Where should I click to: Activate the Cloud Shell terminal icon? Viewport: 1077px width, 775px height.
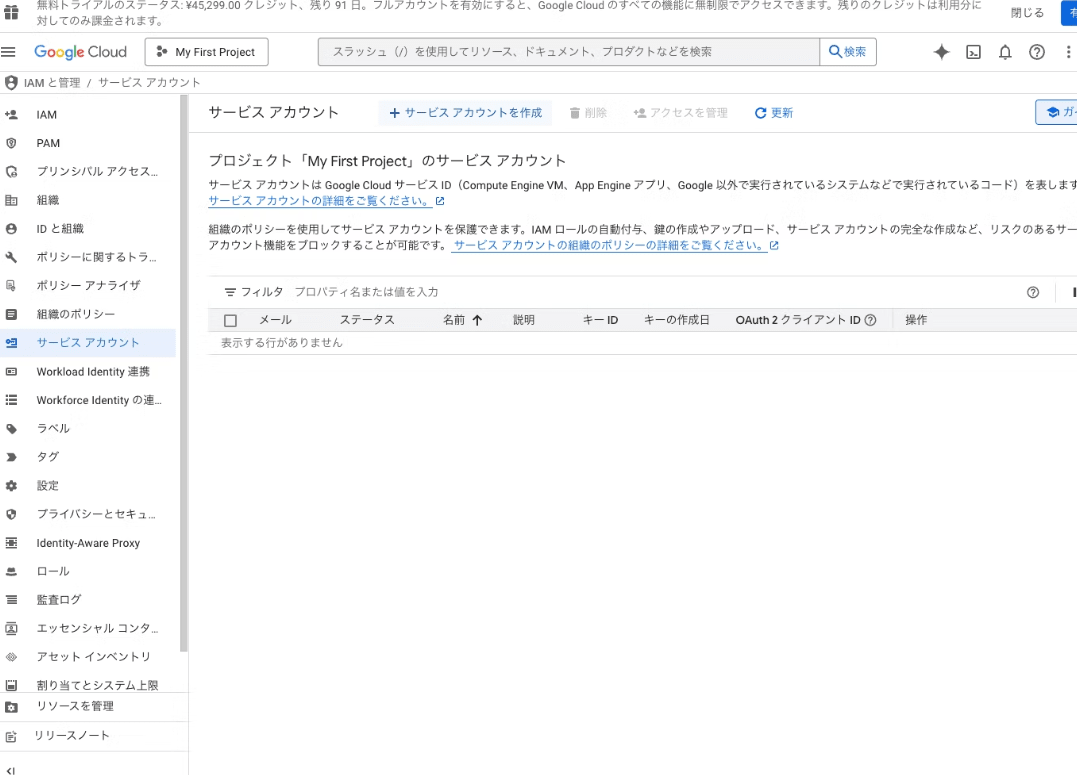coord(973,52)
